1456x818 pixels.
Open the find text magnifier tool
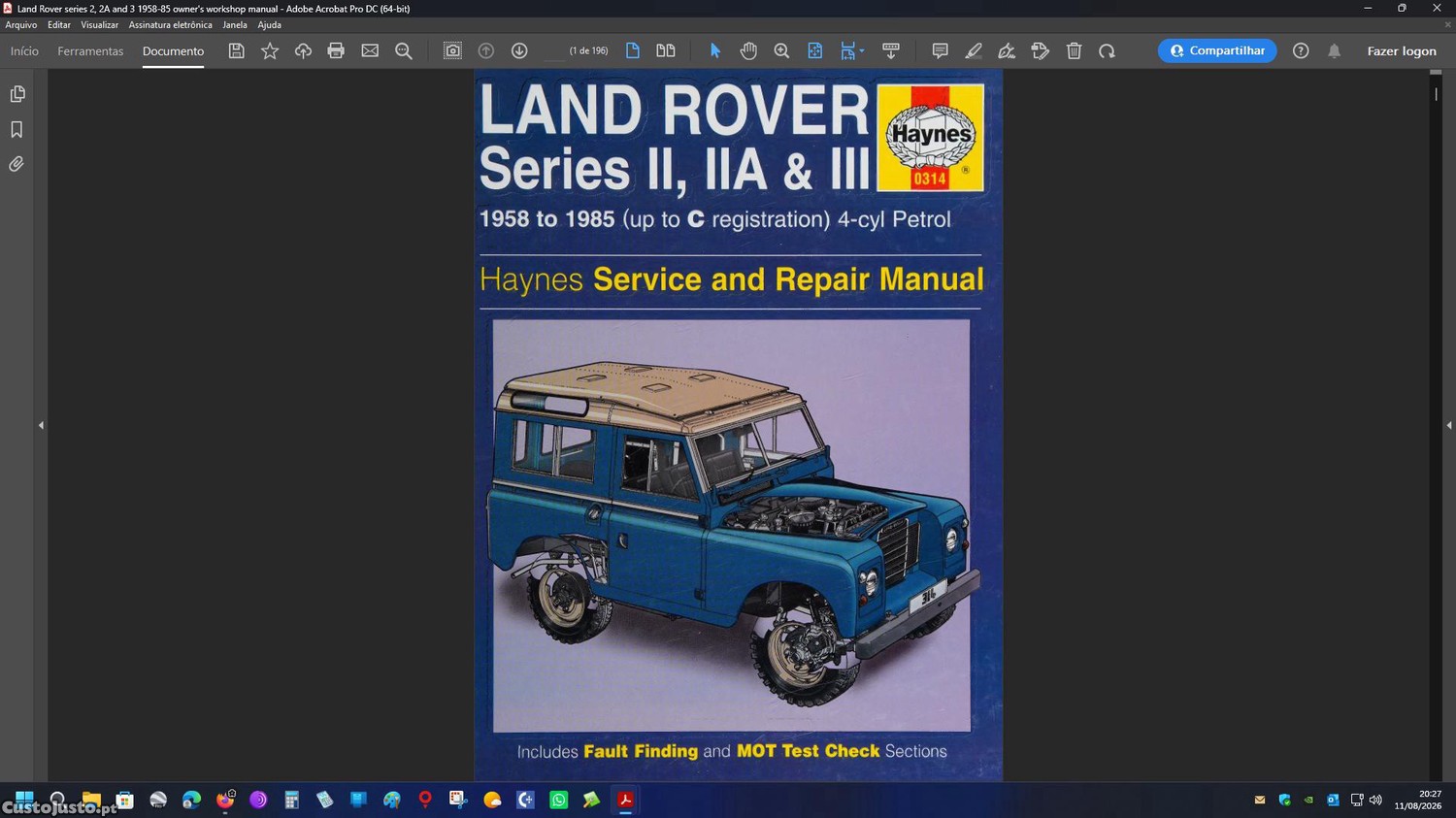[404, 50]
